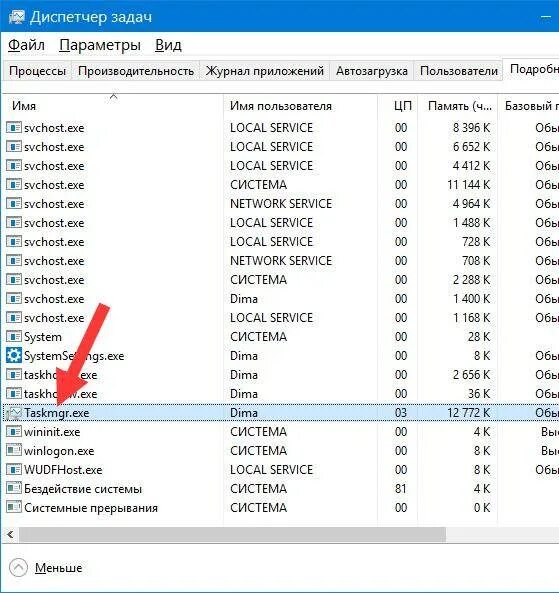This screenshot has width=559, height=593.
Task: Select the wininit.exe process name
Action: pyautogui.click(x=52, y=432)
